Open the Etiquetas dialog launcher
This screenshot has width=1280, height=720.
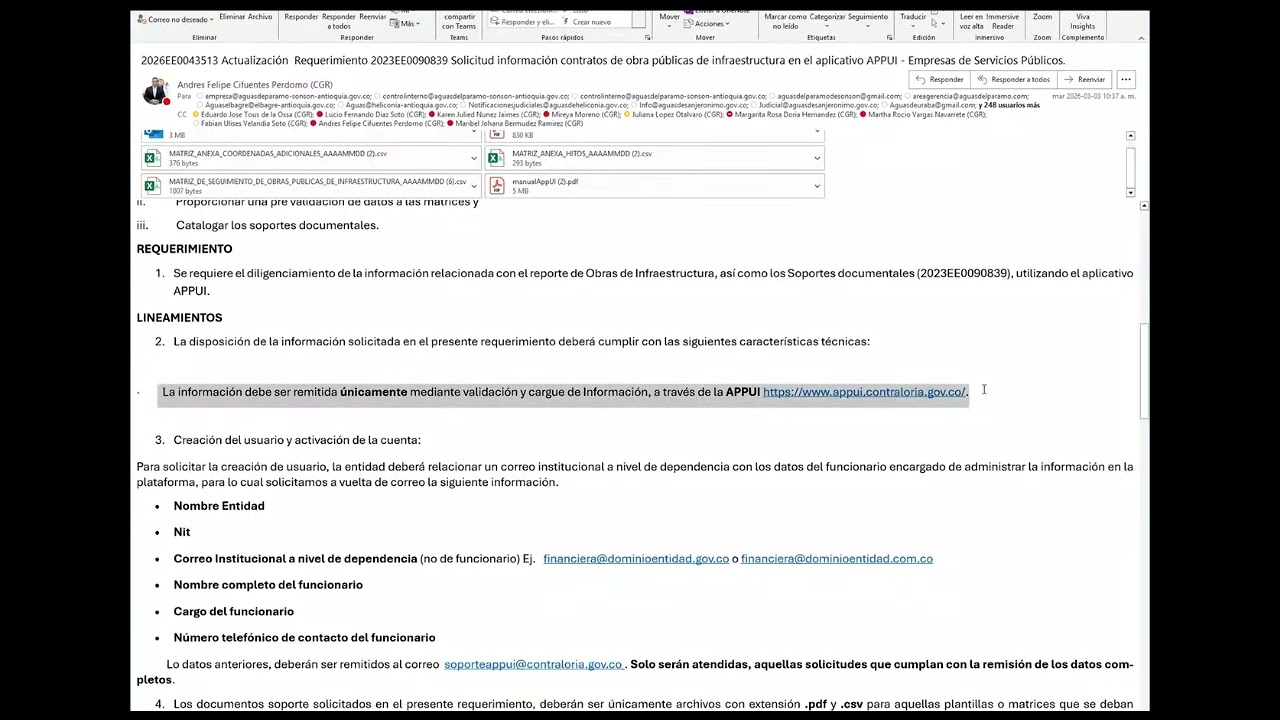889,38
